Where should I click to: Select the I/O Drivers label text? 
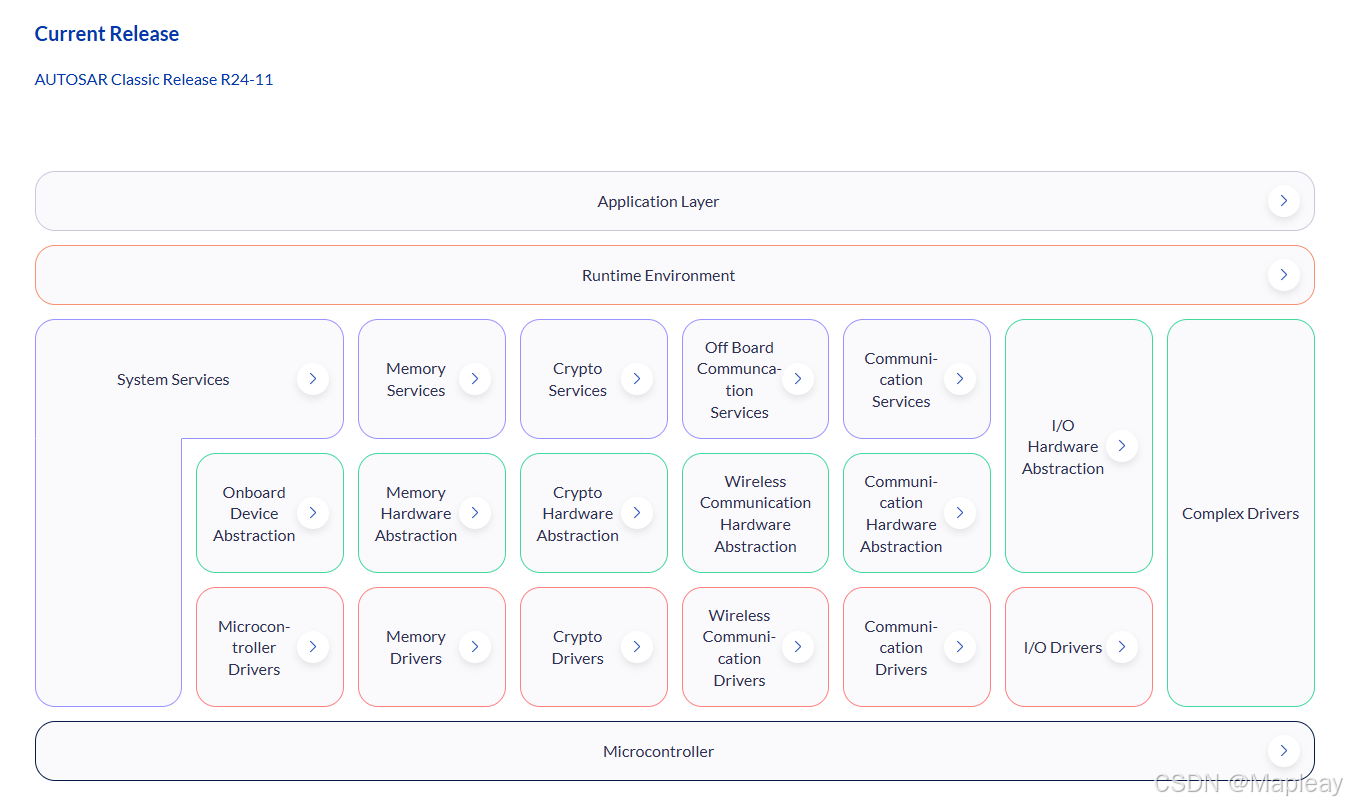[x=1063, y=648]
